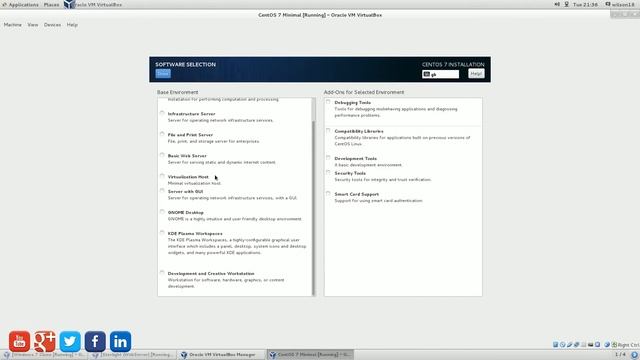Open the View menu
This screenshot has width=640, height=360.
pyautogui.click(x=33, y=25)
